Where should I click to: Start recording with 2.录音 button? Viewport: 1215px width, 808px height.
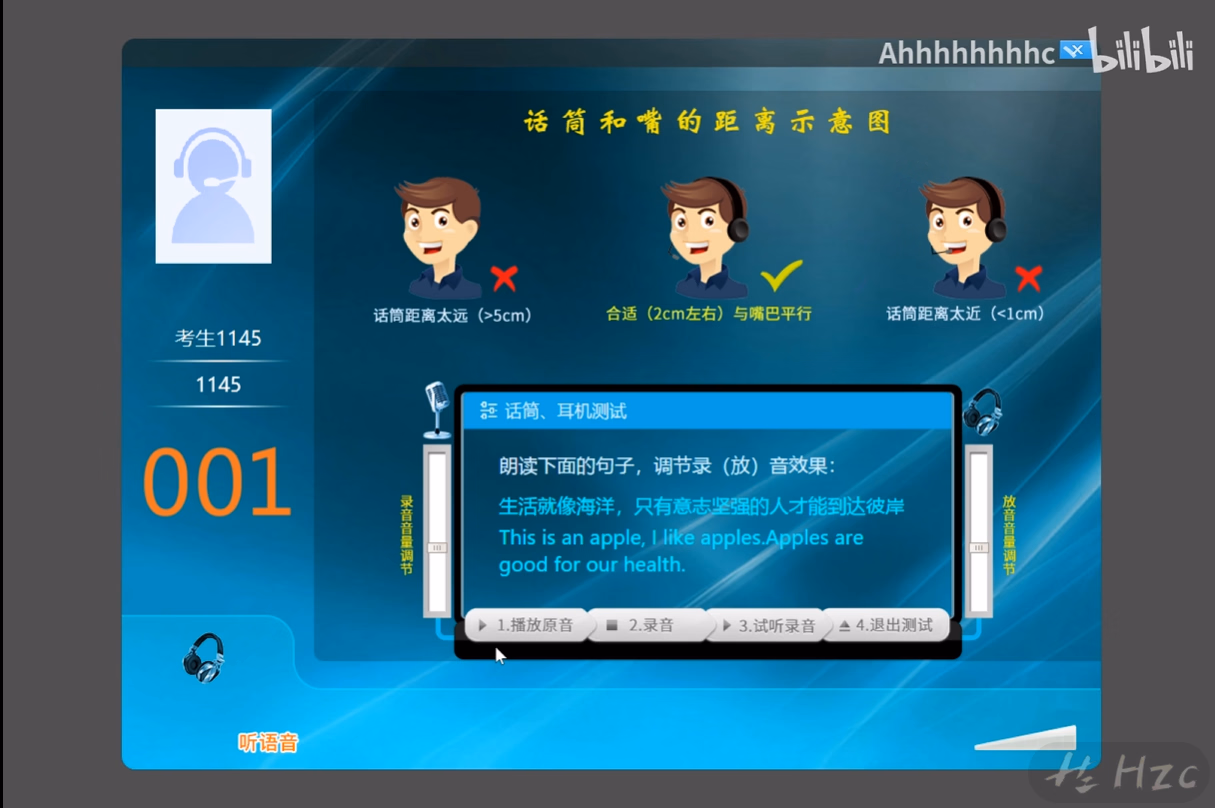click(x=646, y=625)
